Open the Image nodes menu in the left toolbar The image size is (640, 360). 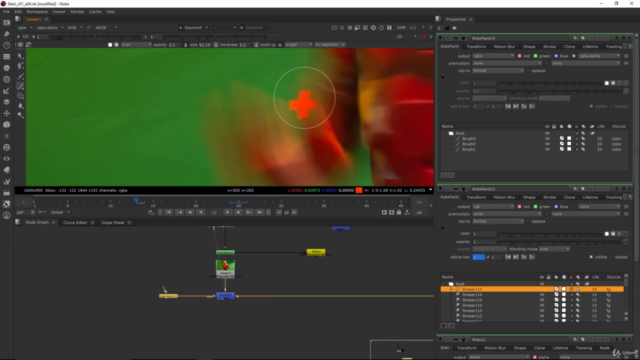pyautogui.click(x=7, y=23)
